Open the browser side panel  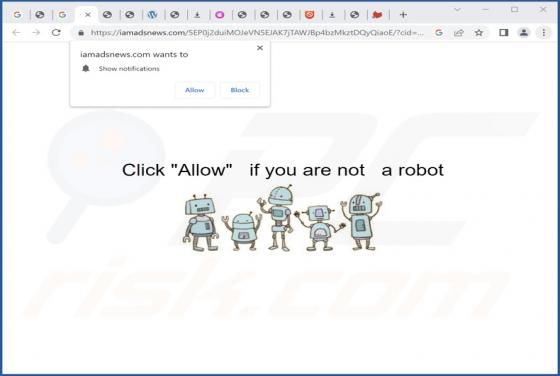point(504,33)
